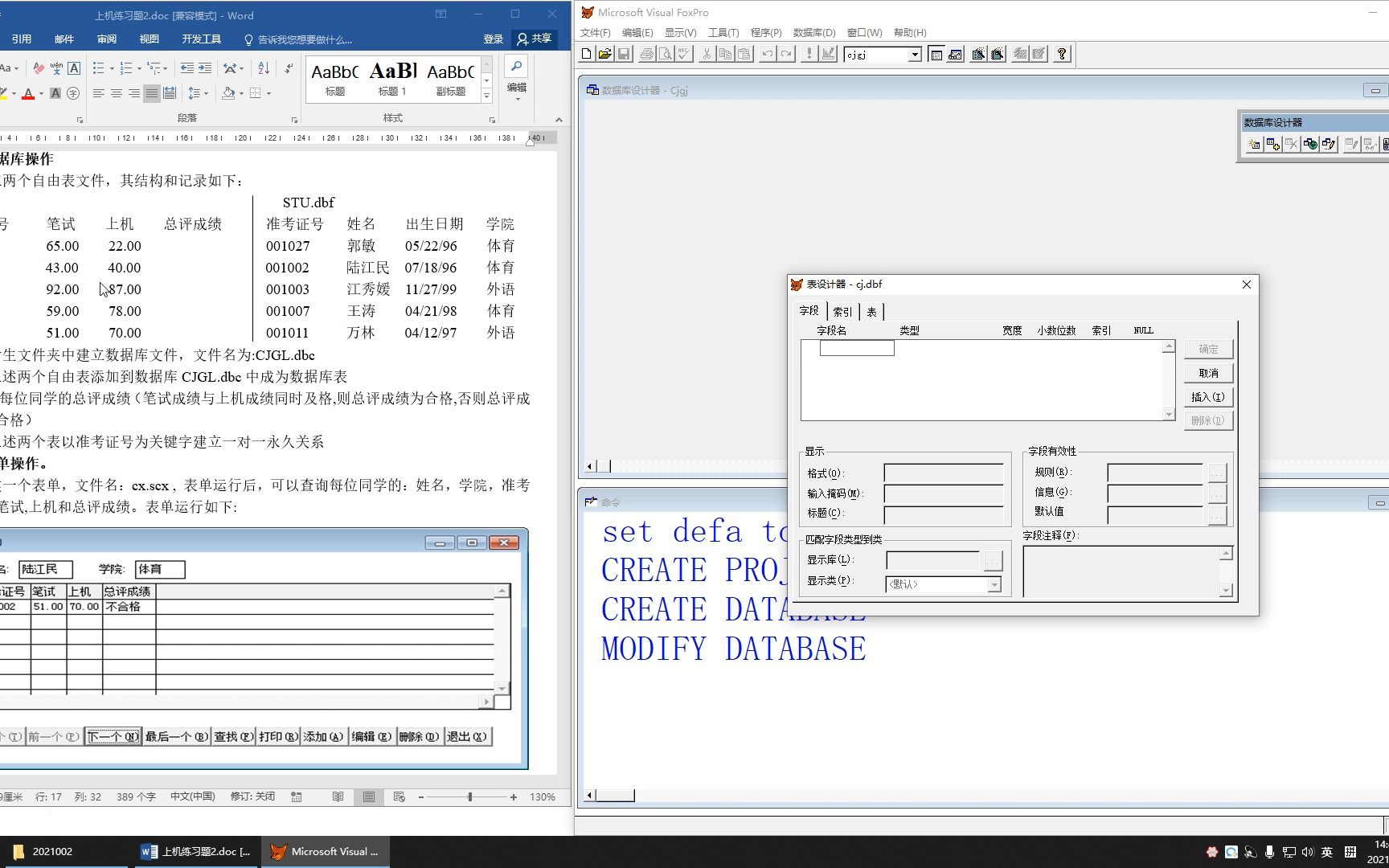Click the Modify Form icon in FoxPro toolbar
Image resolution: width=1389 pixels, height=868 pixels.
click(x=828, y=54)
